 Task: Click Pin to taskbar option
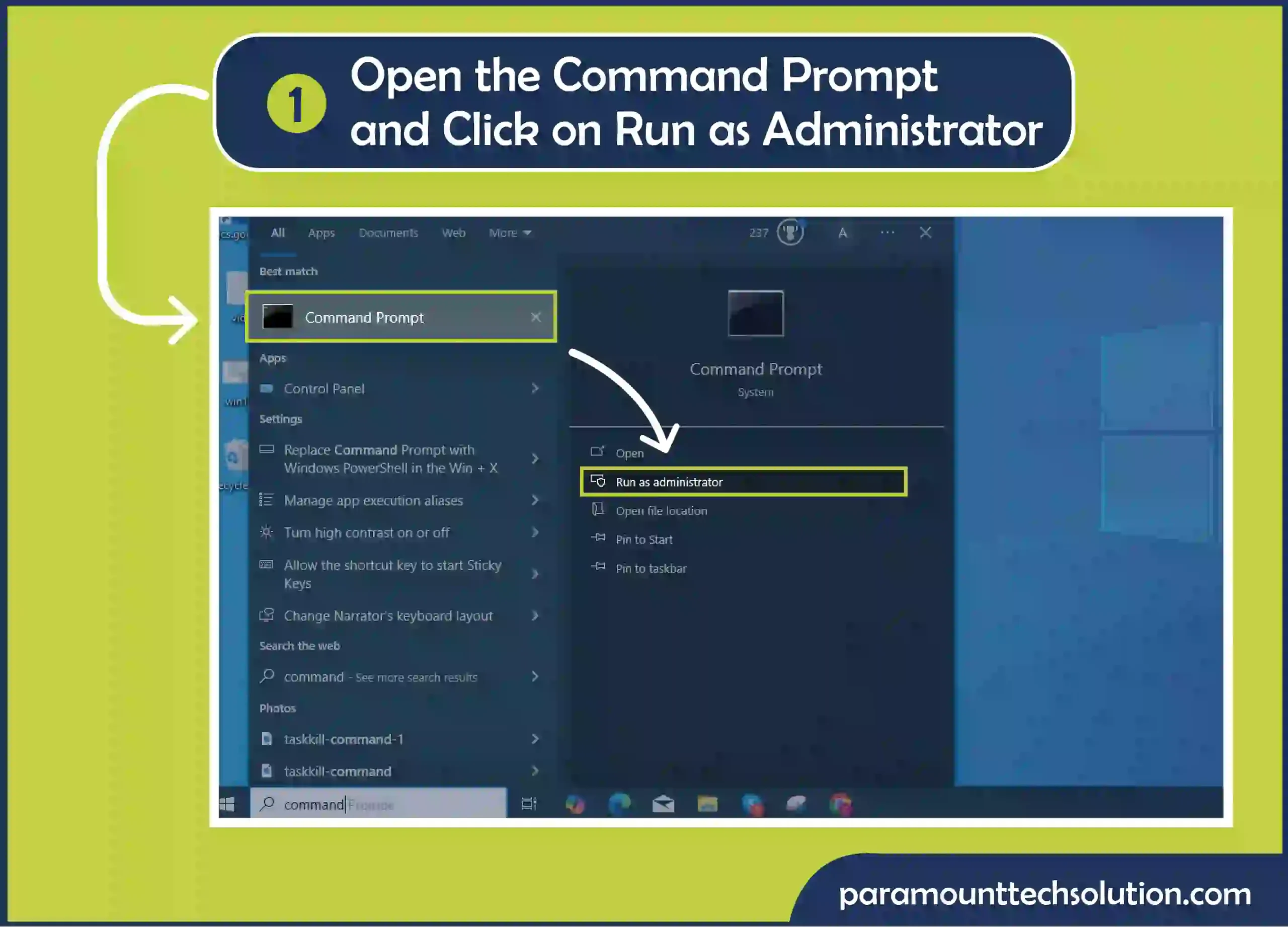(x=651, y=568)
